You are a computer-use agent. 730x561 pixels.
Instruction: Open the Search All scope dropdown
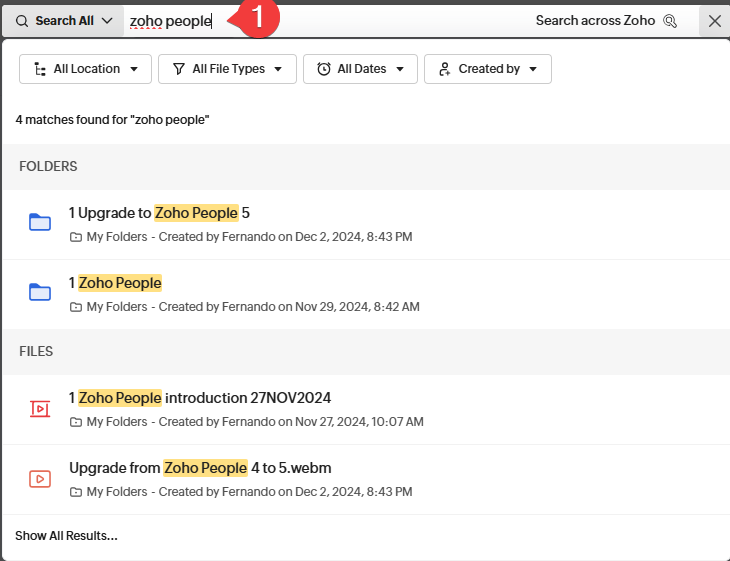[x=64, y=21]
